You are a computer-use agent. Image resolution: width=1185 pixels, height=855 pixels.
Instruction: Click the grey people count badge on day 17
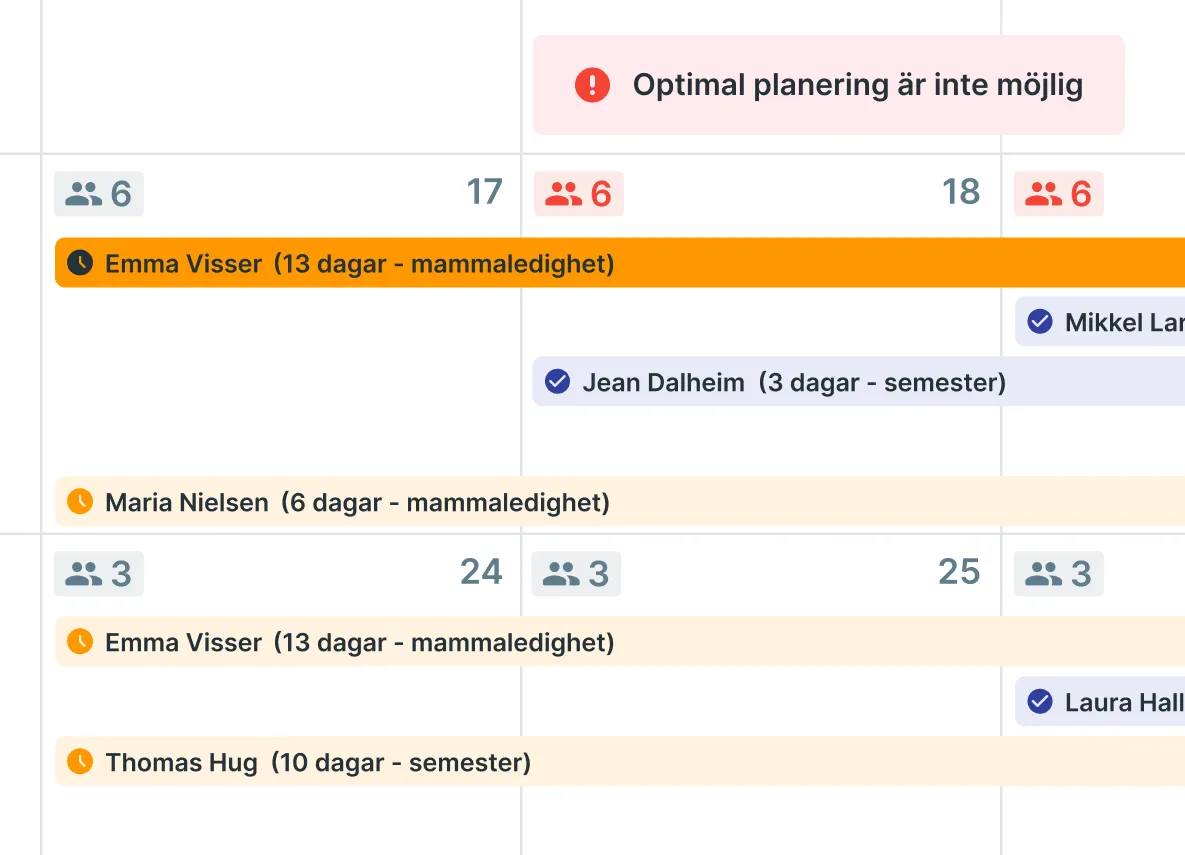tap(98, 194)
